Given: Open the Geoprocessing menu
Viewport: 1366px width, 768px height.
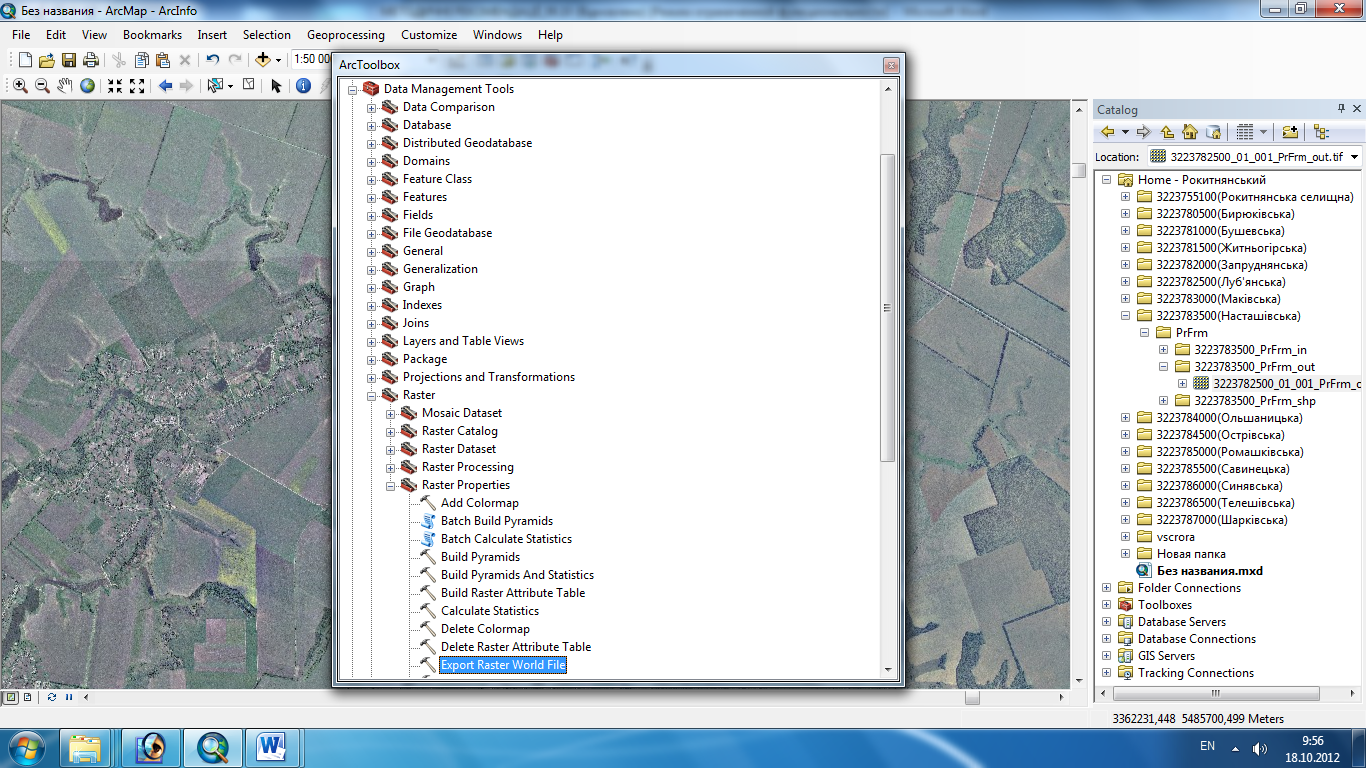Looking at the screenshot, I should [346, 34].
